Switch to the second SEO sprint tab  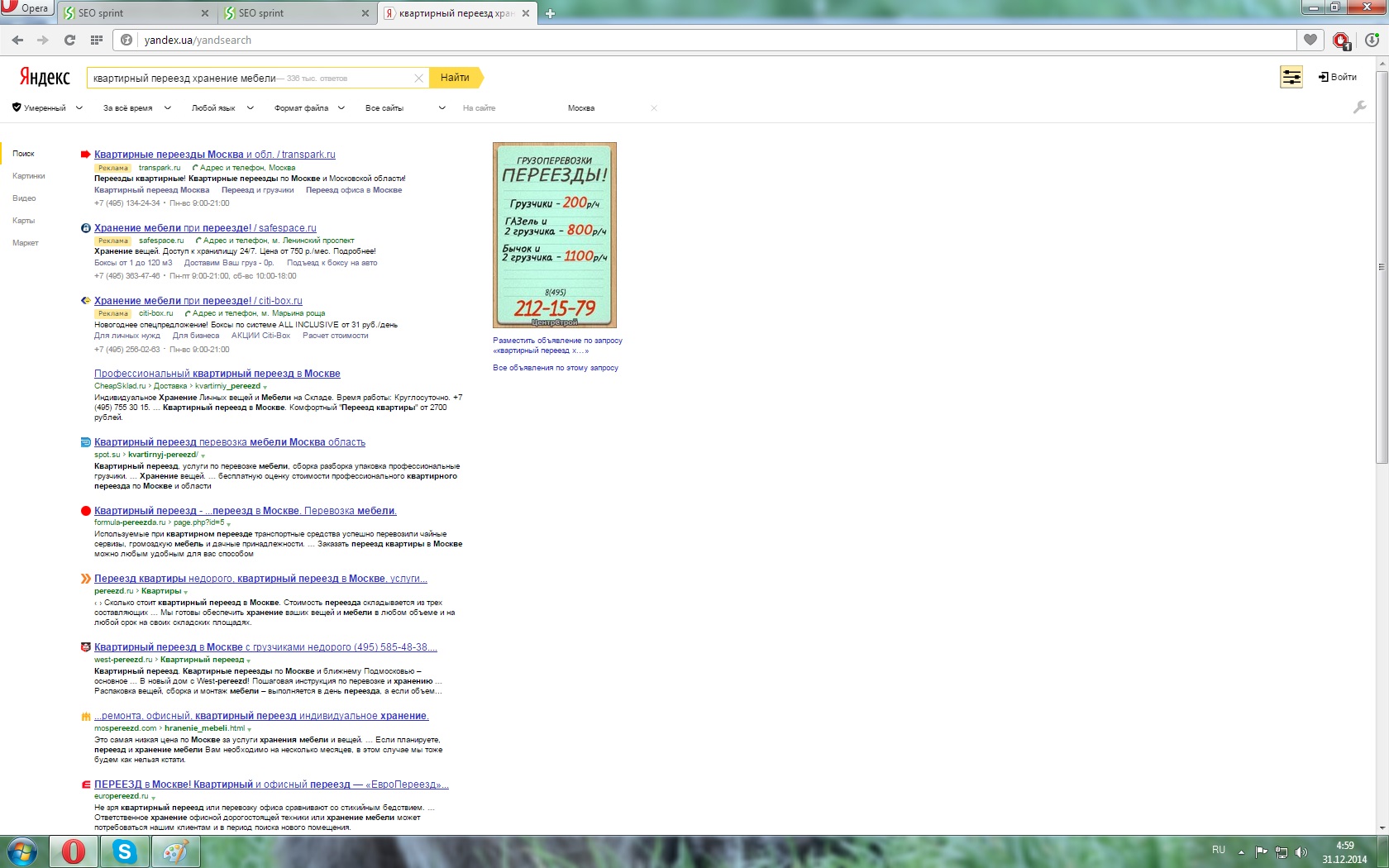point(298,13)
